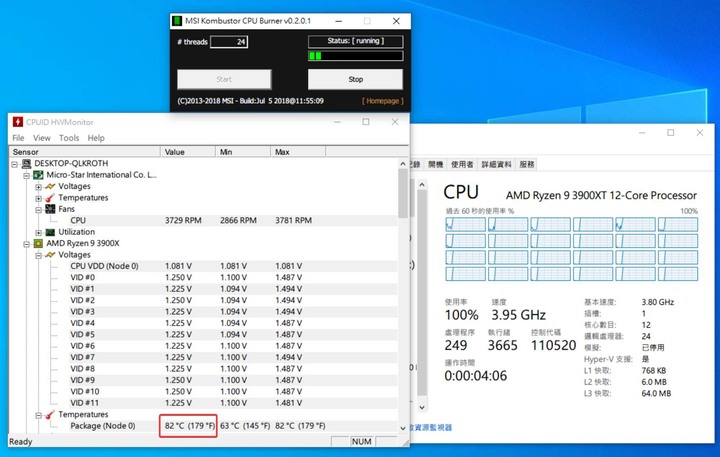Click the Stop button in CPU Burner

(x=355, y=79)
